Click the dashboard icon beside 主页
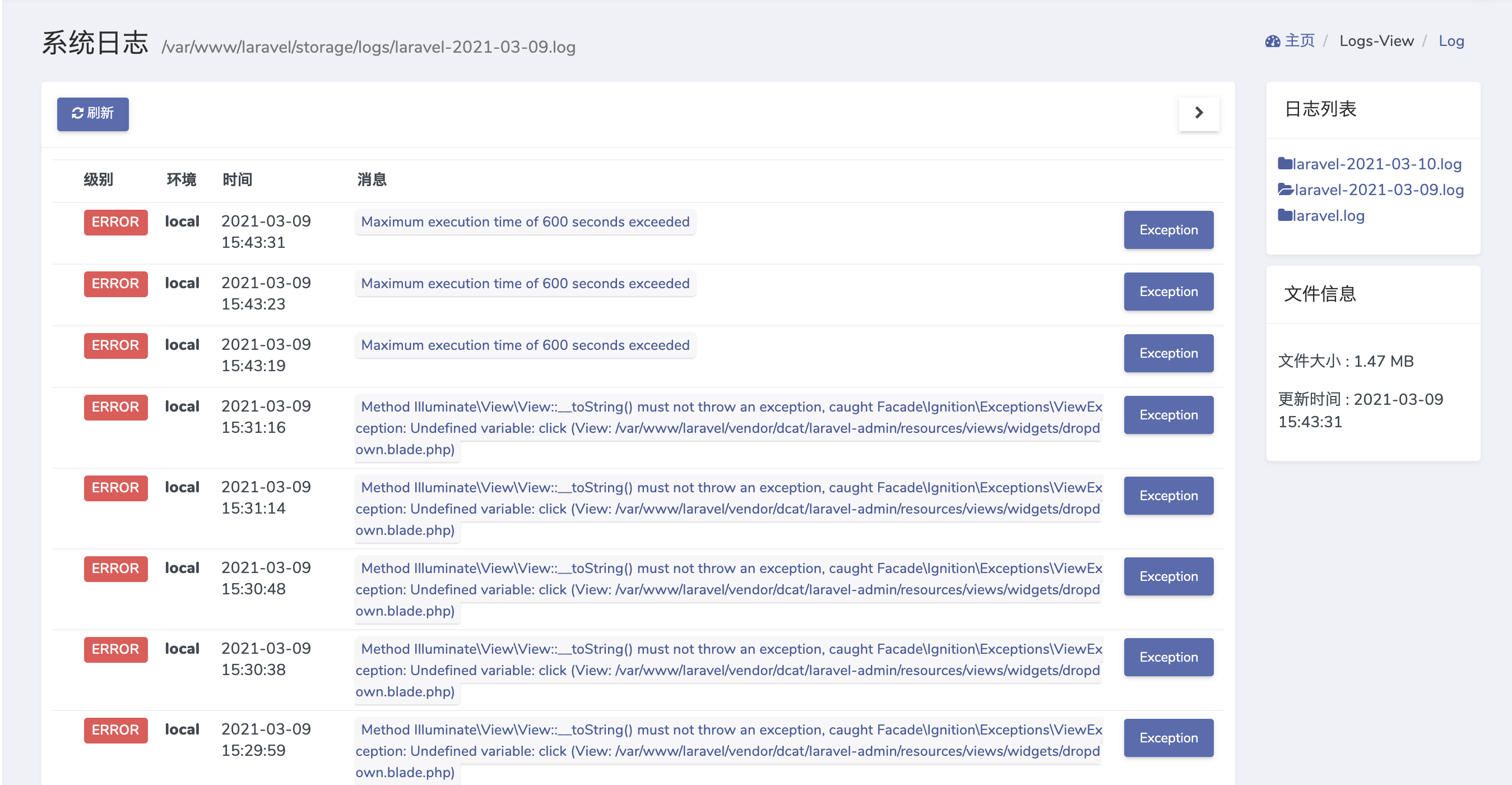The image size is (1512, 785). click(1273, 41)
